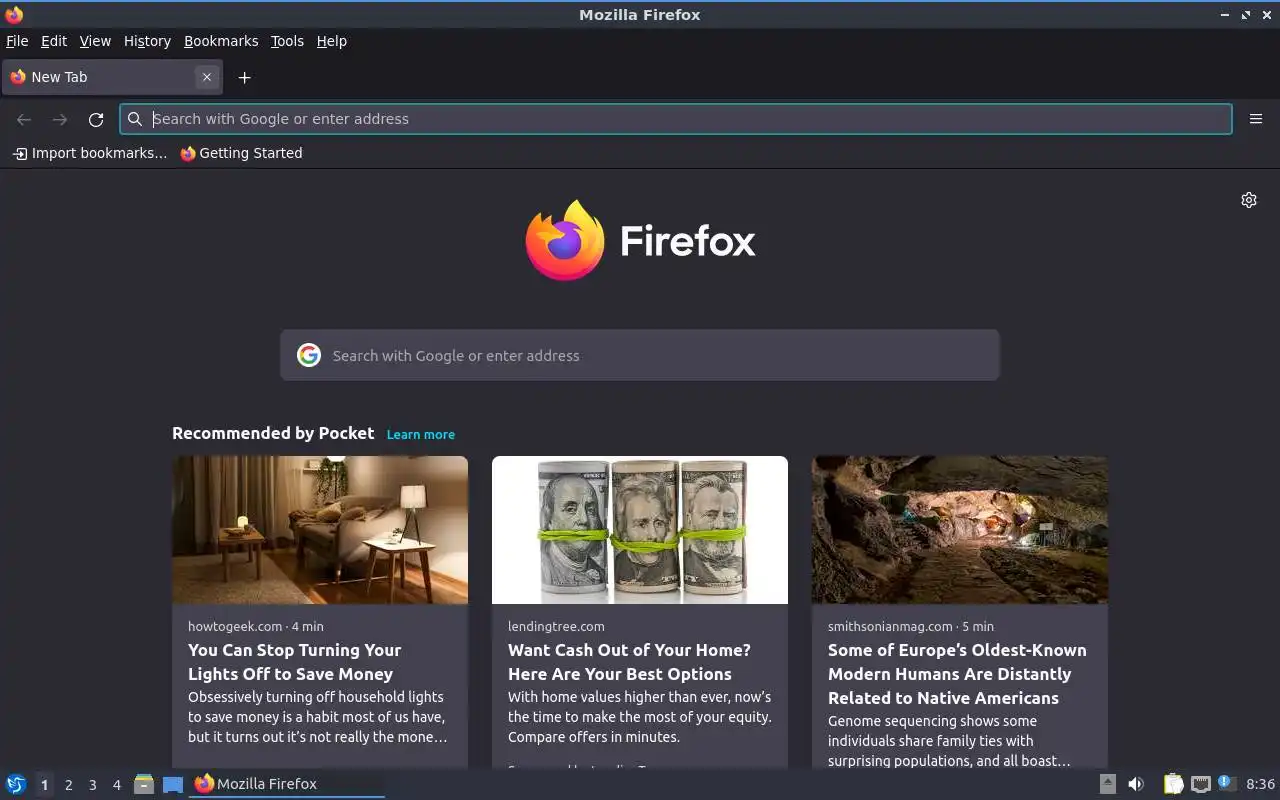The height and width of the screenshot is (800, 1280).
Task: Click the 8:36 clock in taskbar
Action: 1260,784
